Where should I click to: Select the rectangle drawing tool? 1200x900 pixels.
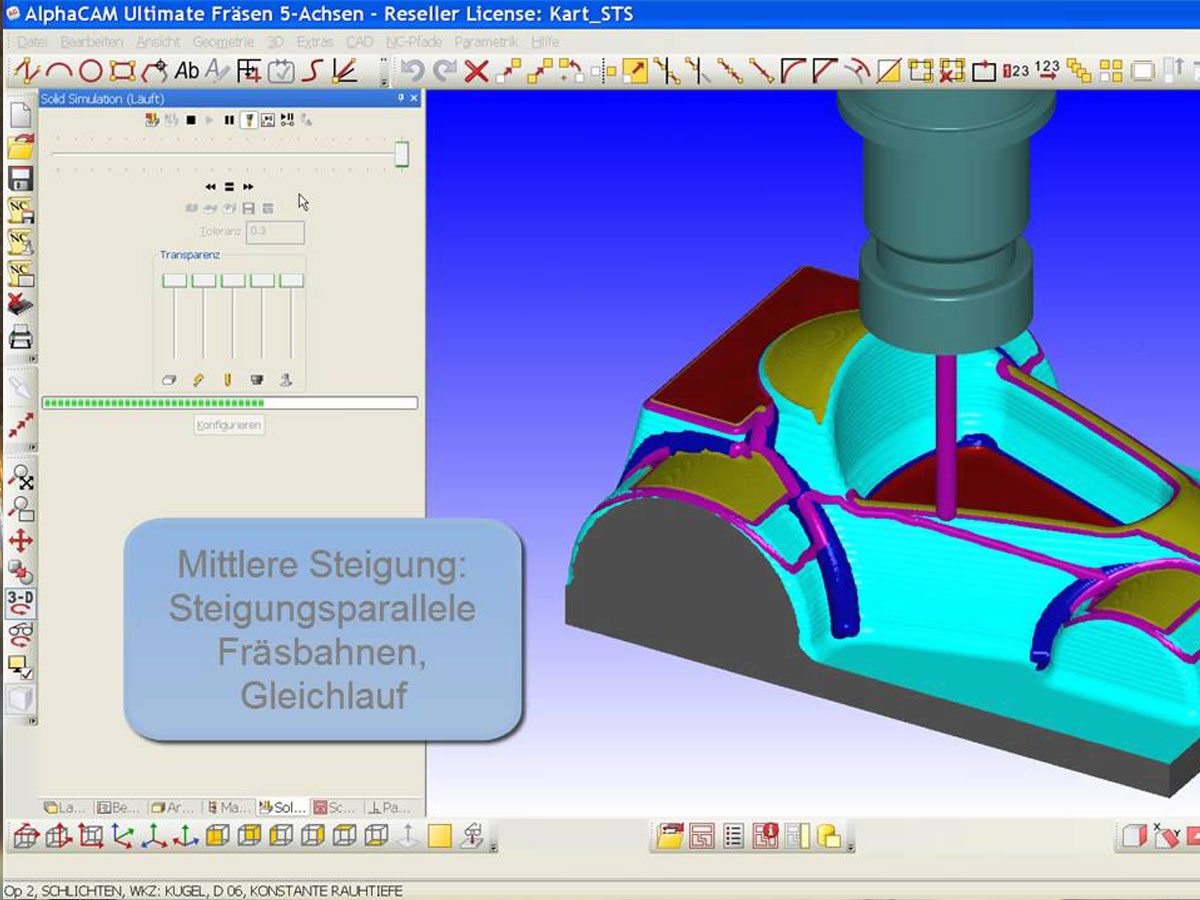point(123,71)
